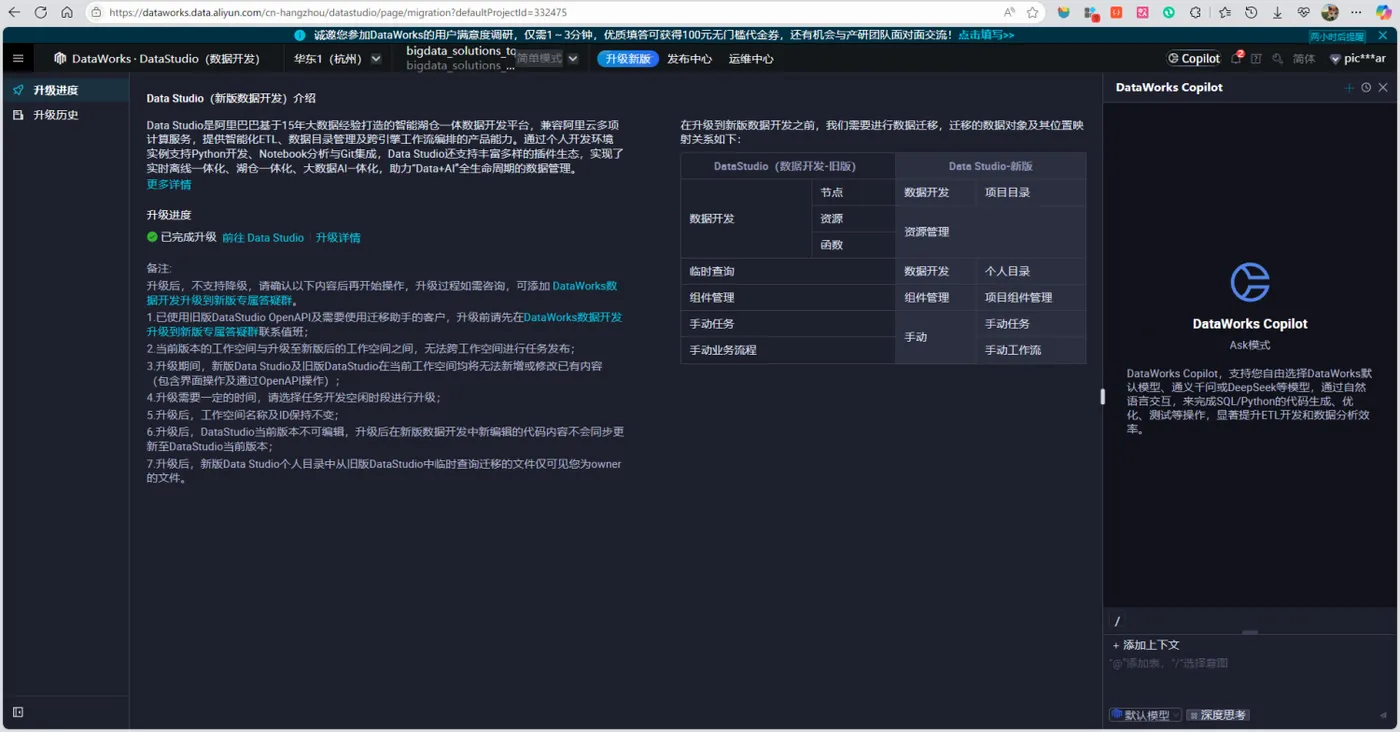Open DataWorks数据开发升级到新版专属答疑群 link in first note

381,293
